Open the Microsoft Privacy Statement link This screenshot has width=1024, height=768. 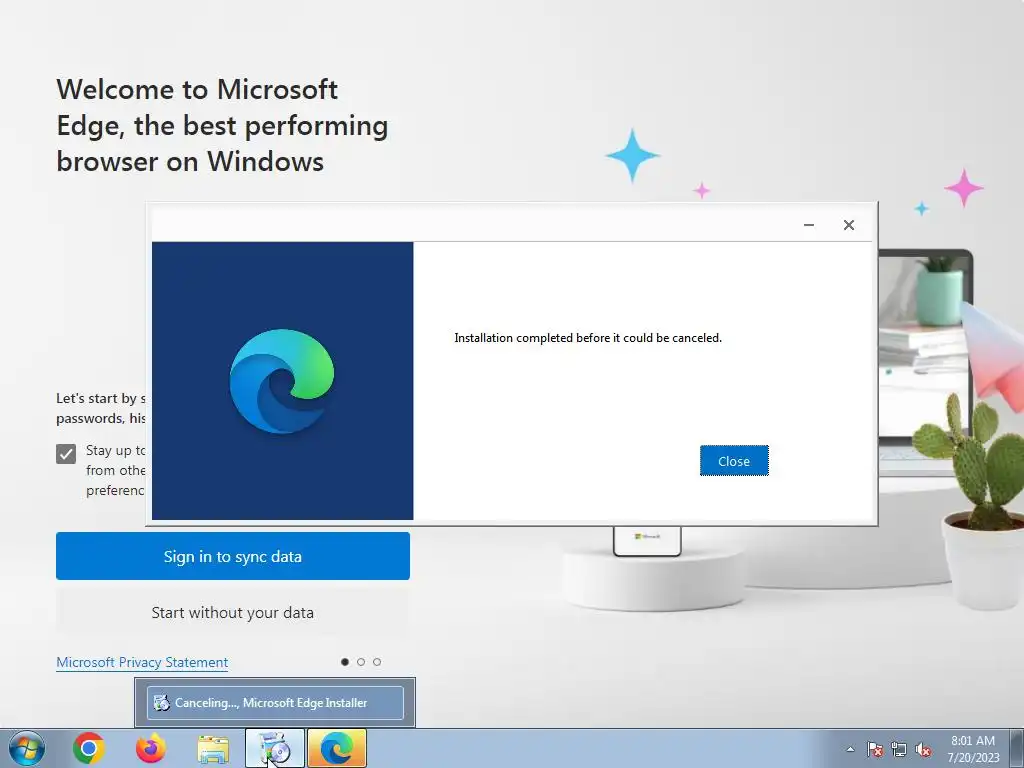142,662
